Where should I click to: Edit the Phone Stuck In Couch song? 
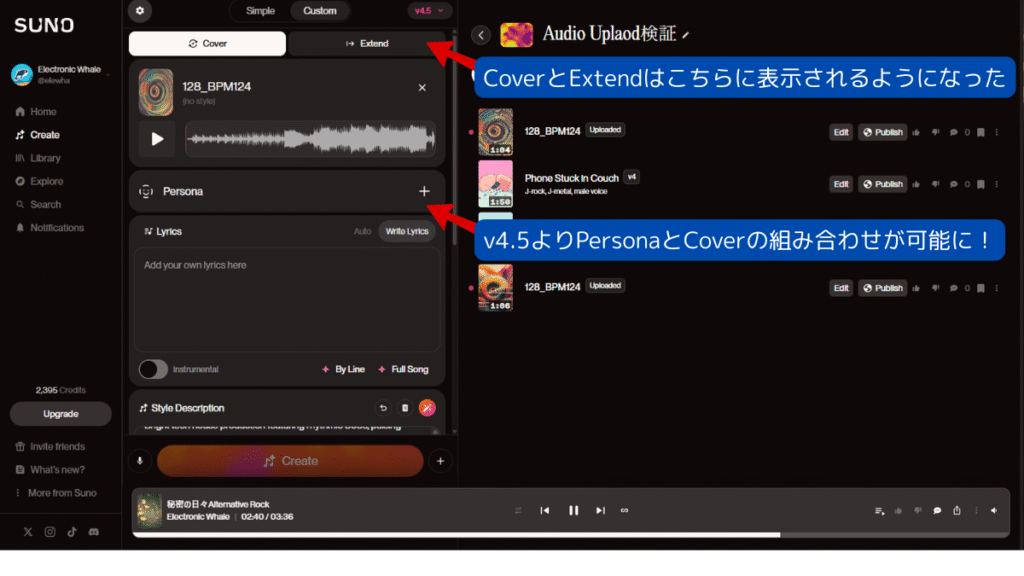(x=841, y=184)
